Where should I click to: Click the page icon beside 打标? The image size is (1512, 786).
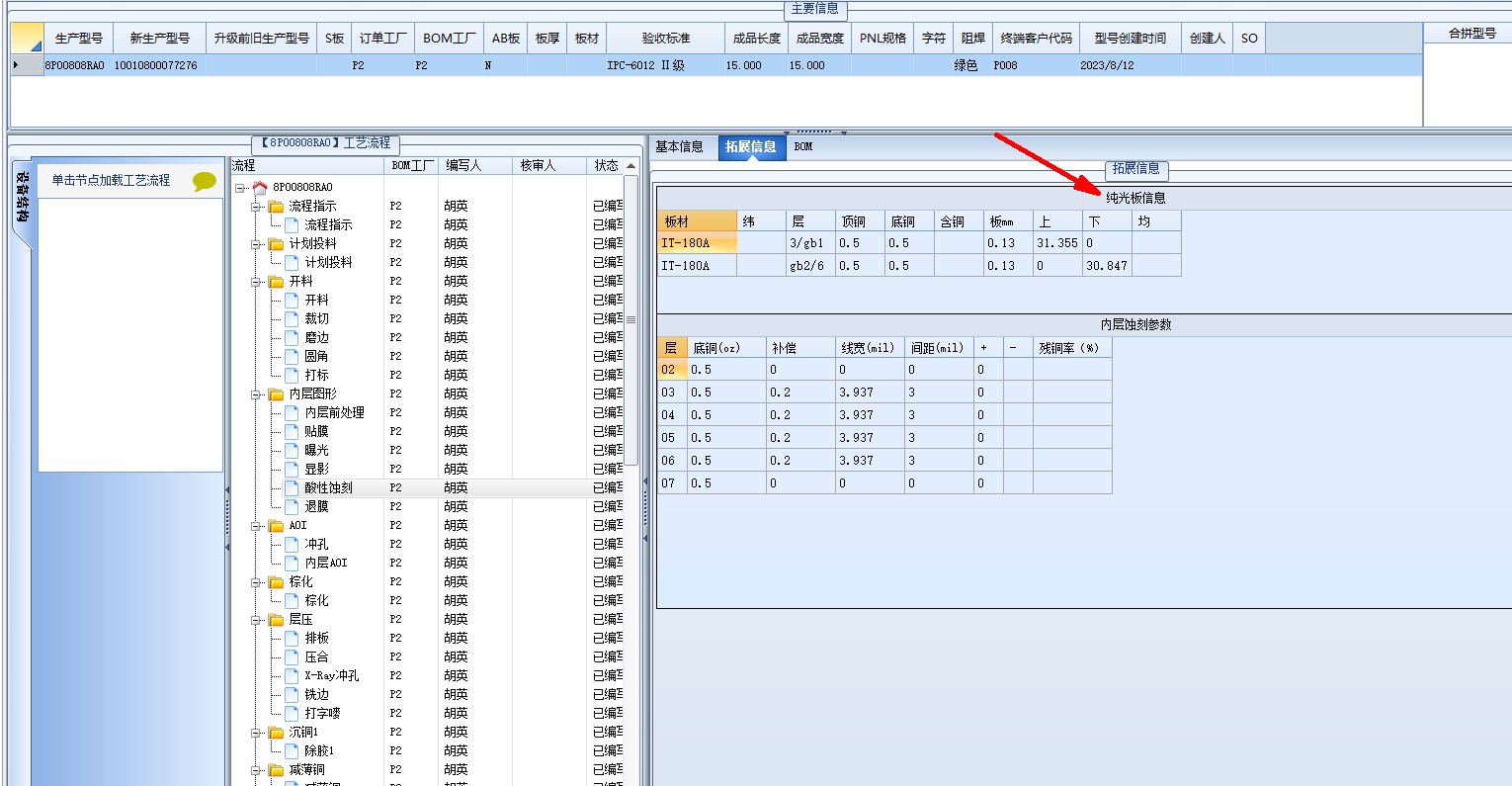tap(292, 375)
